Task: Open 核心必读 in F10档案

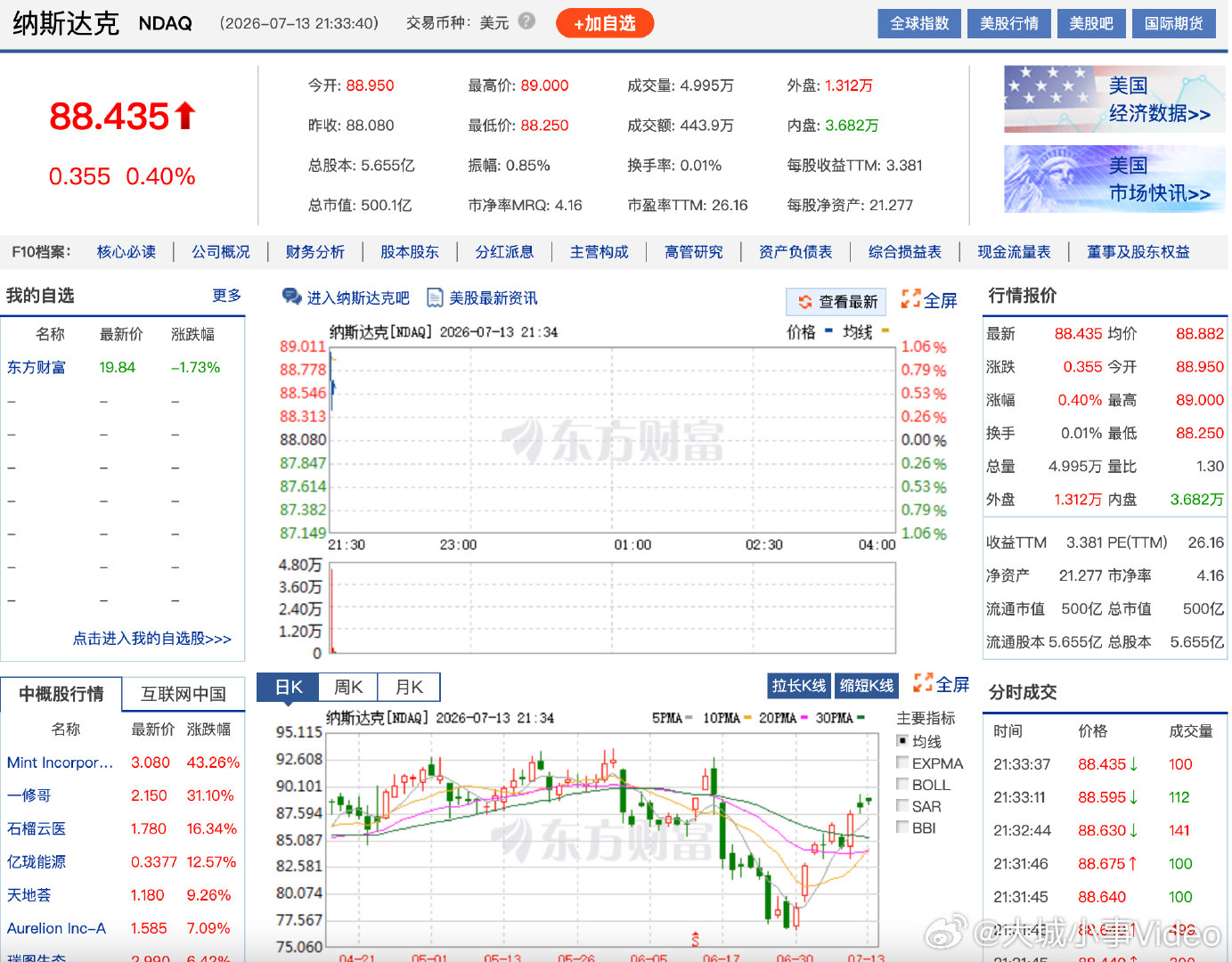Action: click(126, 252)
